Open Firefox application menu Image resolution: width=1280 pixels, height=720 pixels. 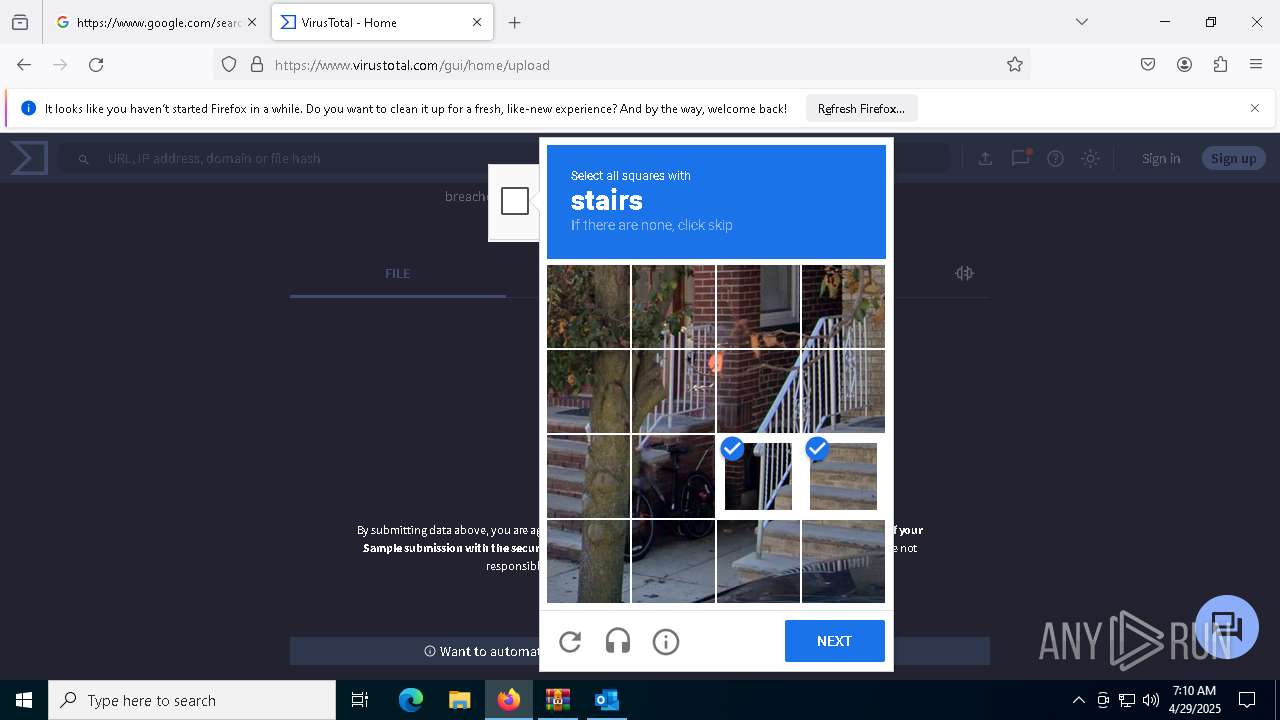pos(1256,65)
